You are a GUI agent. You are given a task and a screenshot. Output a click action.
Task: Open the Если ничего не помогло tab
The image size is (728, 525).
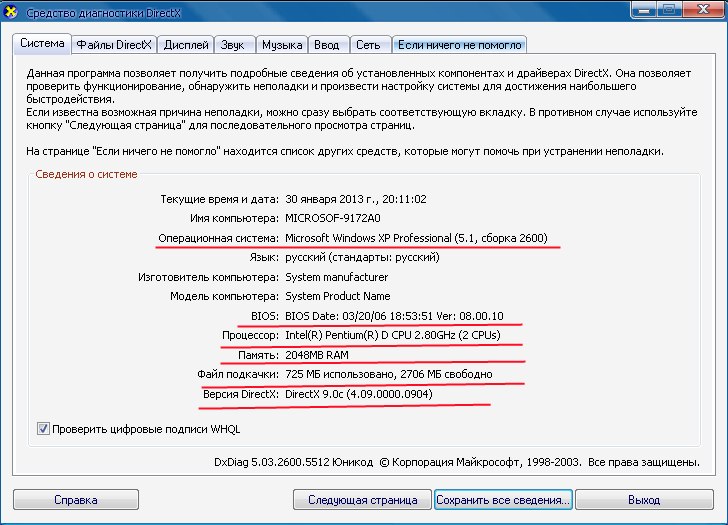pyautogui.click(x=460, y=45)
